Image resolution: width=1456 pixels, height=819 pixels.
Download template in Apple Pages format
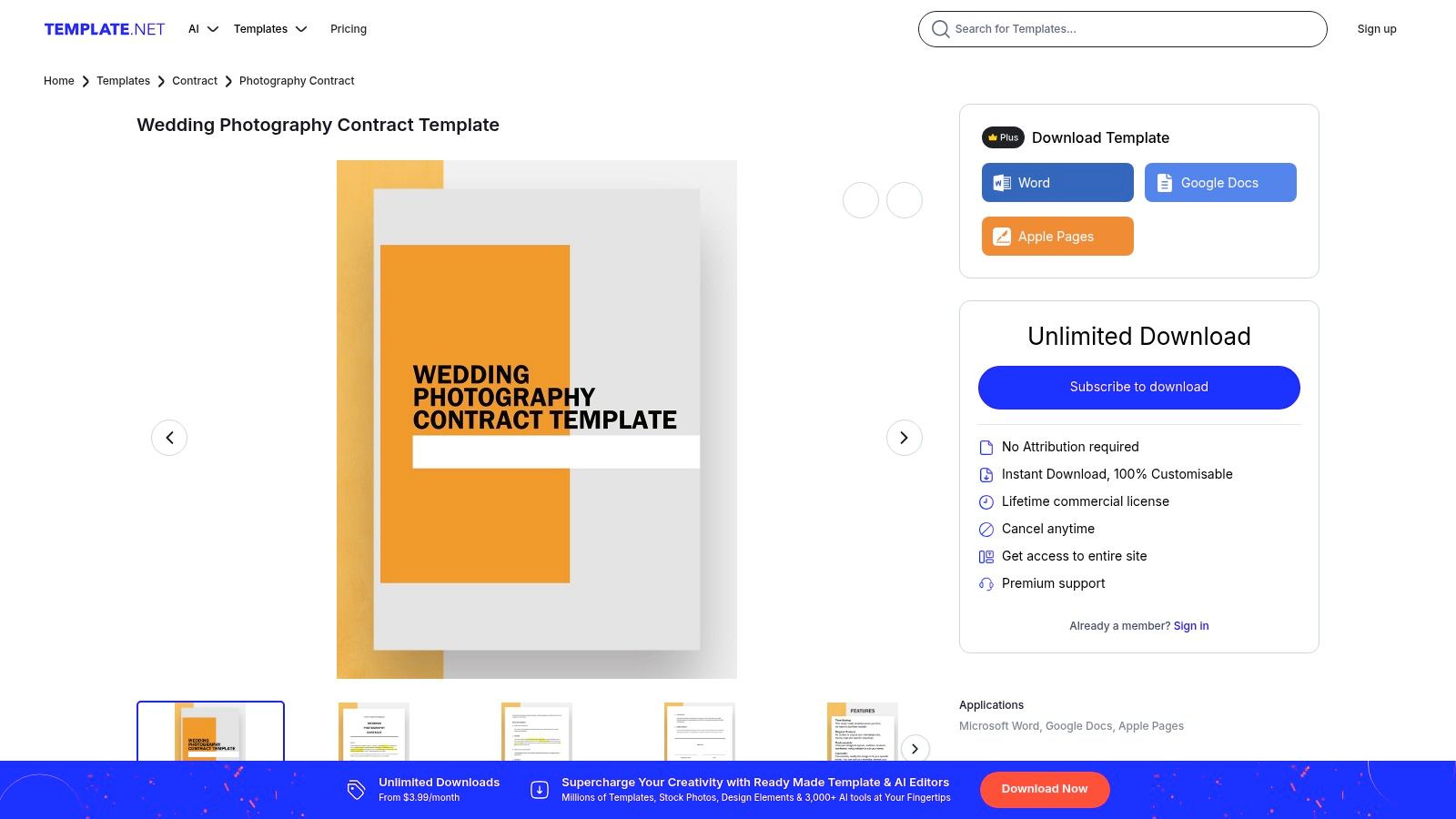coord(1057,237)
